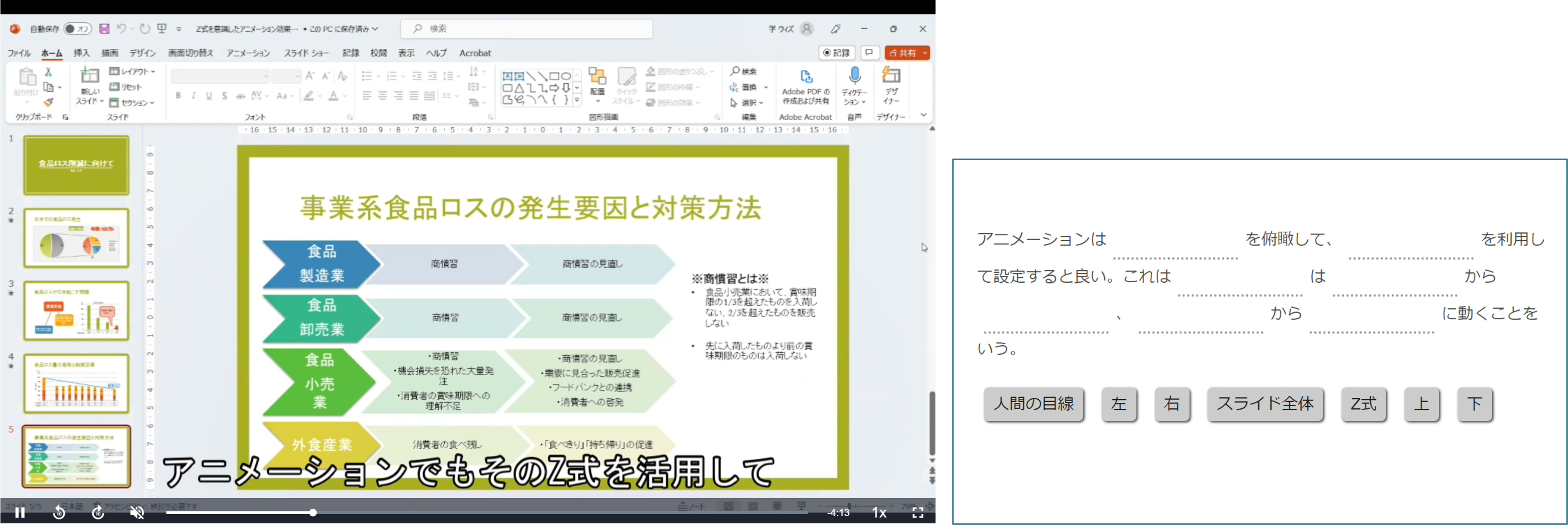Click the bullets list icon
The width and height of the screenshot is (1568, 525).
(366, 76)
